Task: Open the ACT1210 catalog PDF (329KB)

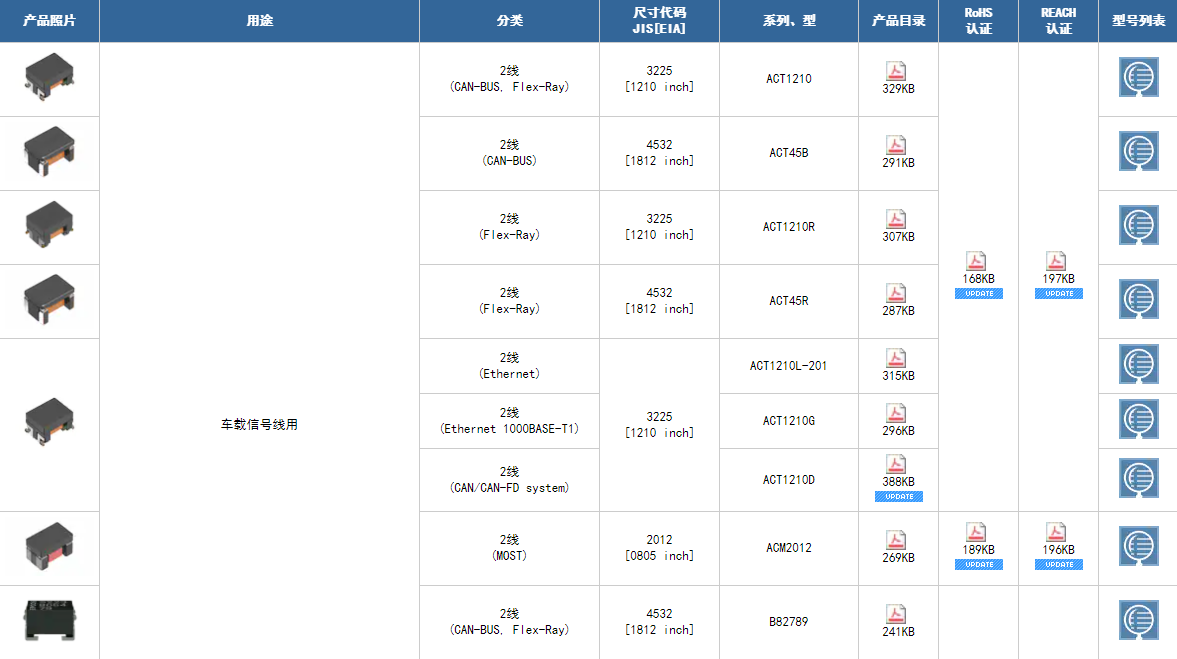Action: coord(897,72)
